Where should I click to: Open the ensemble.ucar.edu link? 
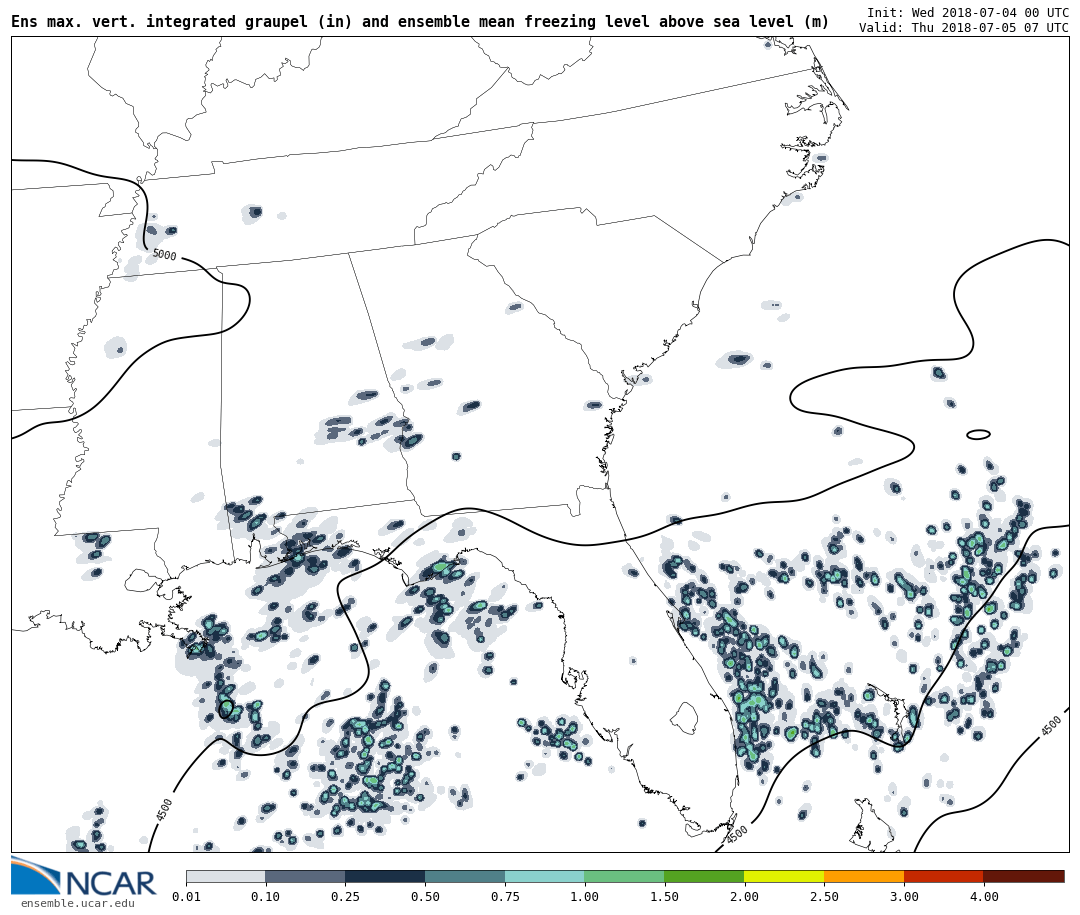coord(77,904)
